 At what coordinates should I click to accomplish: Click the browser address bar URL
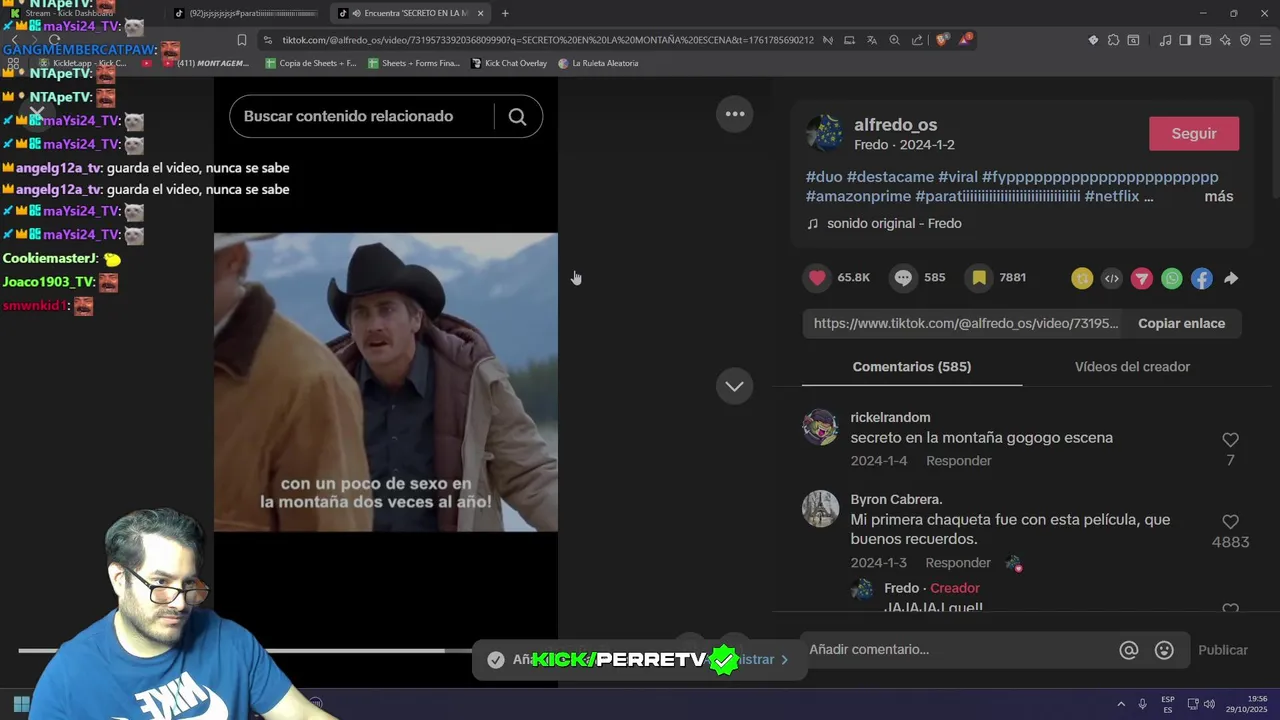tap(547, 40)
